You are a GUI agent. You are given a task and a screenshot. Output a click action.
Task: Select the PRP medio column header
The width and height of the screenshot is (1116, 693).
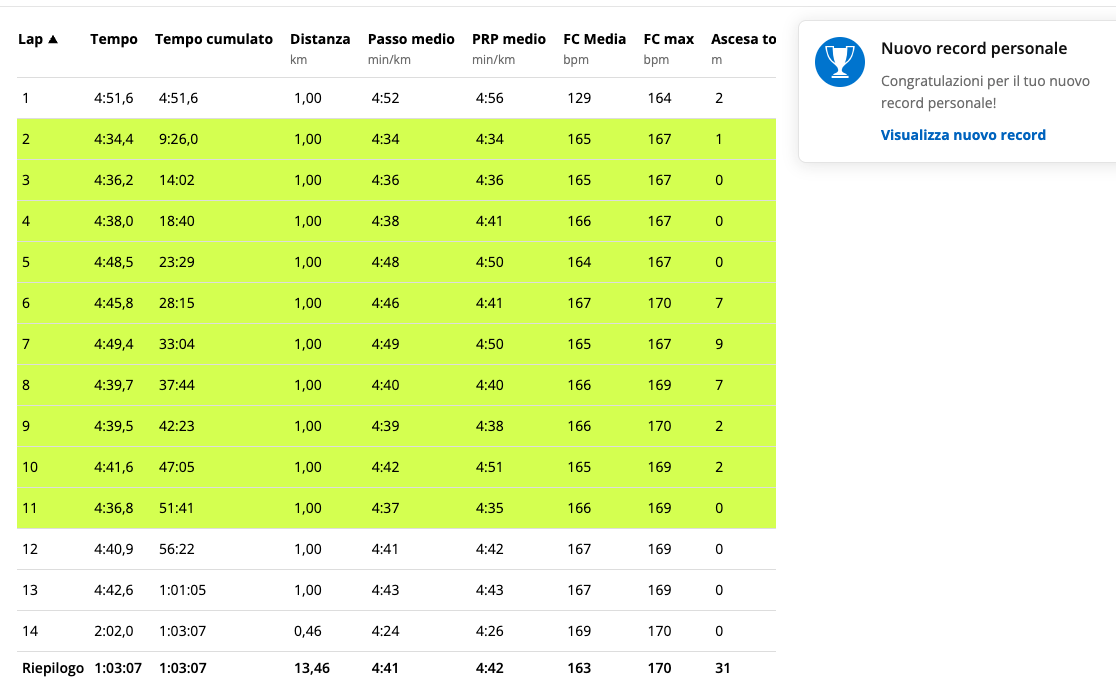(509, 39)
